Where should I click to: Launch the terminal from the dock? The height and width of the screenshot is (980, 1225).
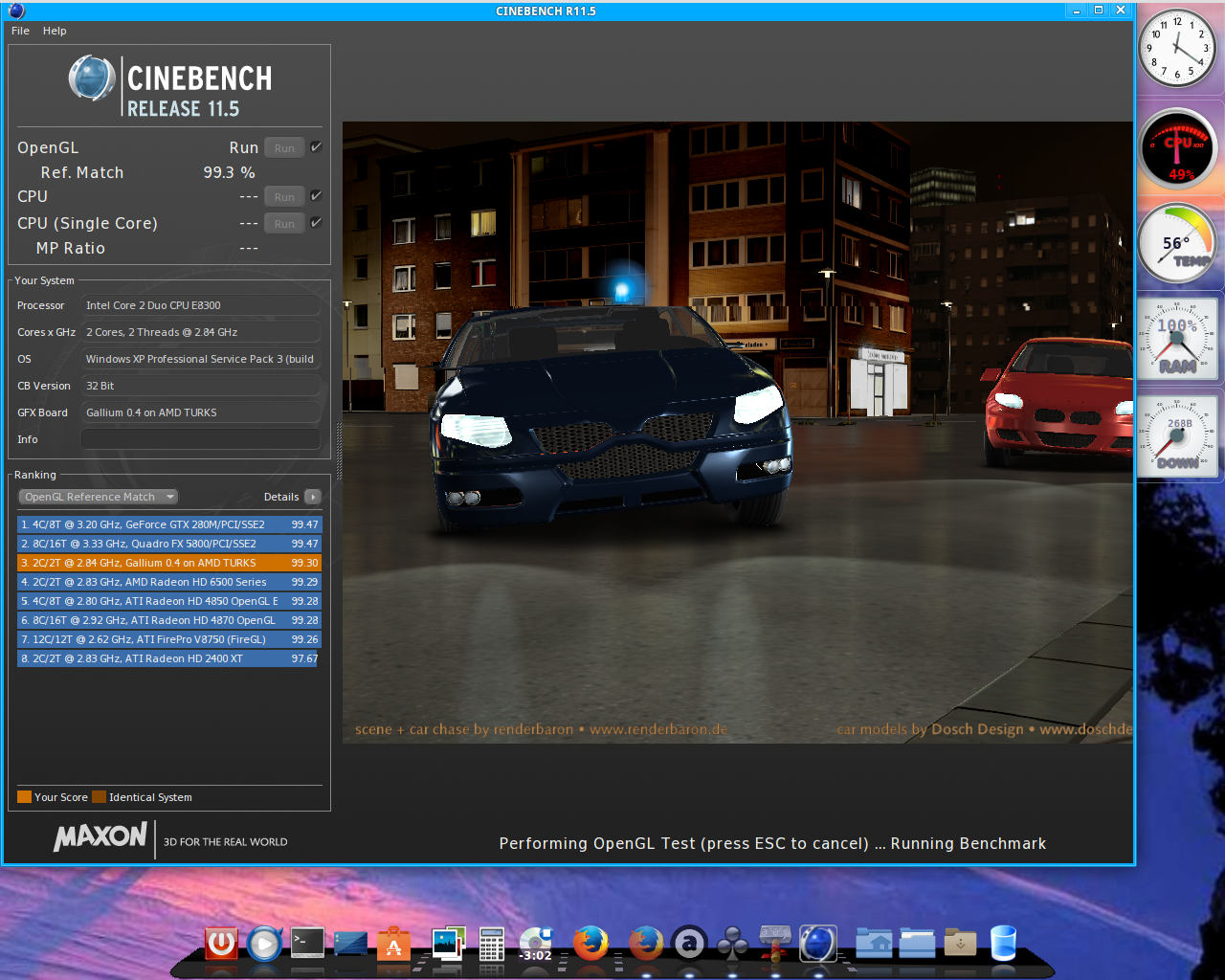coord(307,943)
